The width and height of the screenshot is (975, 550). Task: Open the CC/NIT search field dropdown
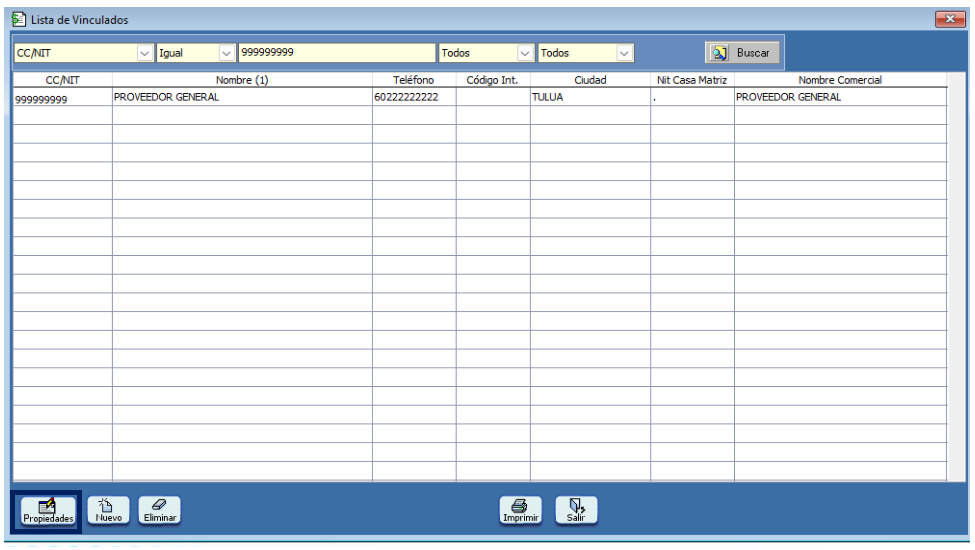coord(144,53)
